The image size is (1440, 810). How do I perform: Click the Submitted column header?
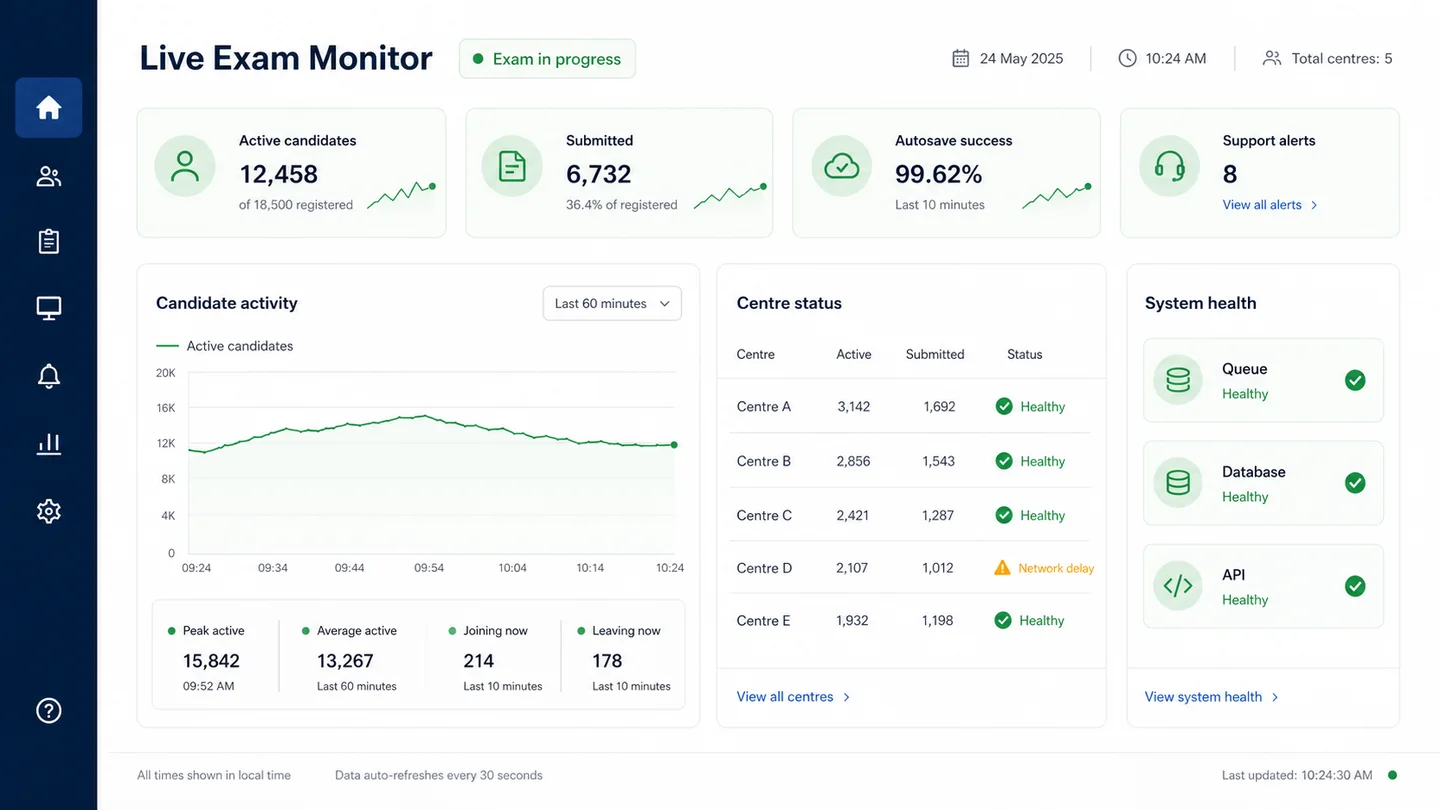935,354
